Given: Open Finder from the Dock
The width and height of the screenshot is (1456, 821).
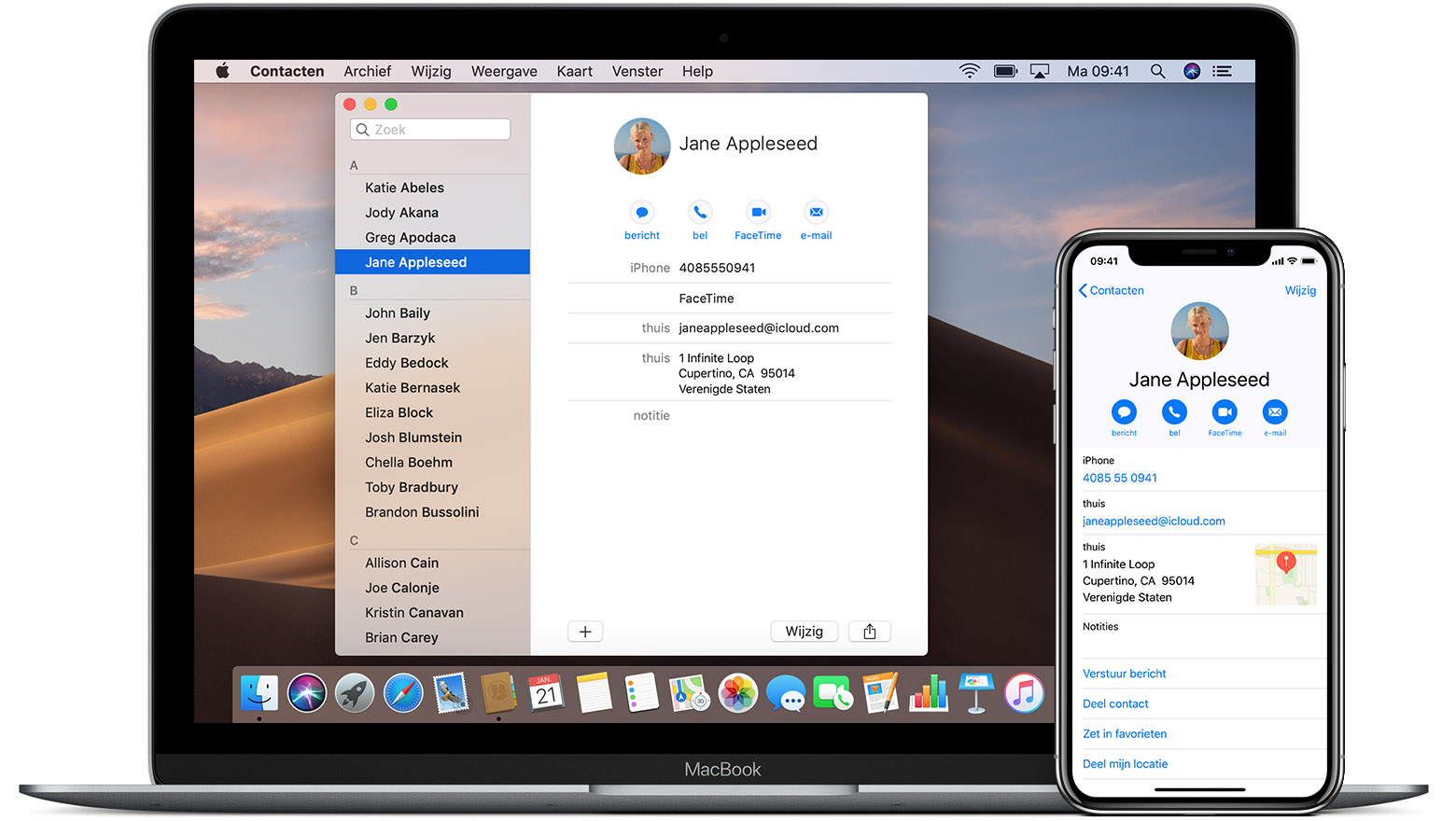Looking at the screenshot, I should tap(259, 693).
